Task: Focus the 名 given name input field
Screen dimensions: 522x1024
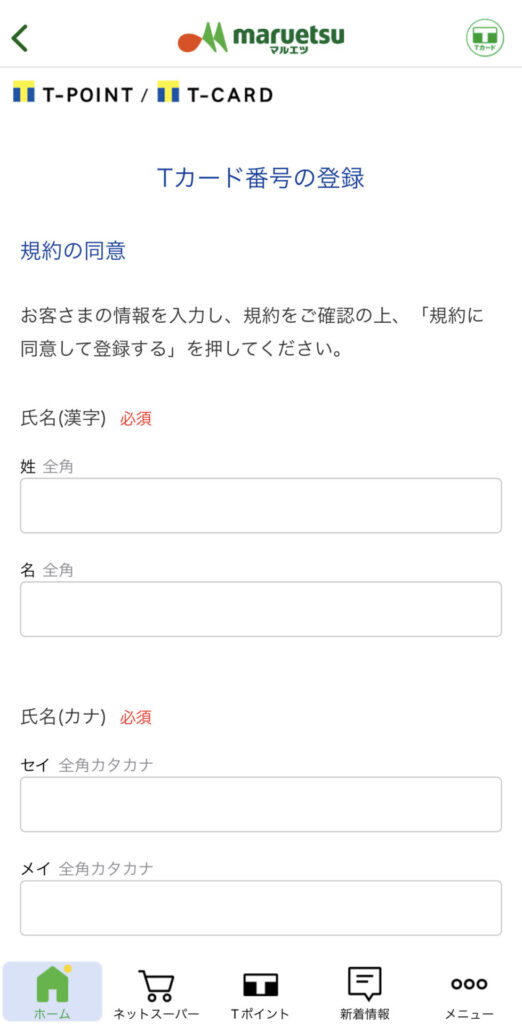Action: pos(261,609)
